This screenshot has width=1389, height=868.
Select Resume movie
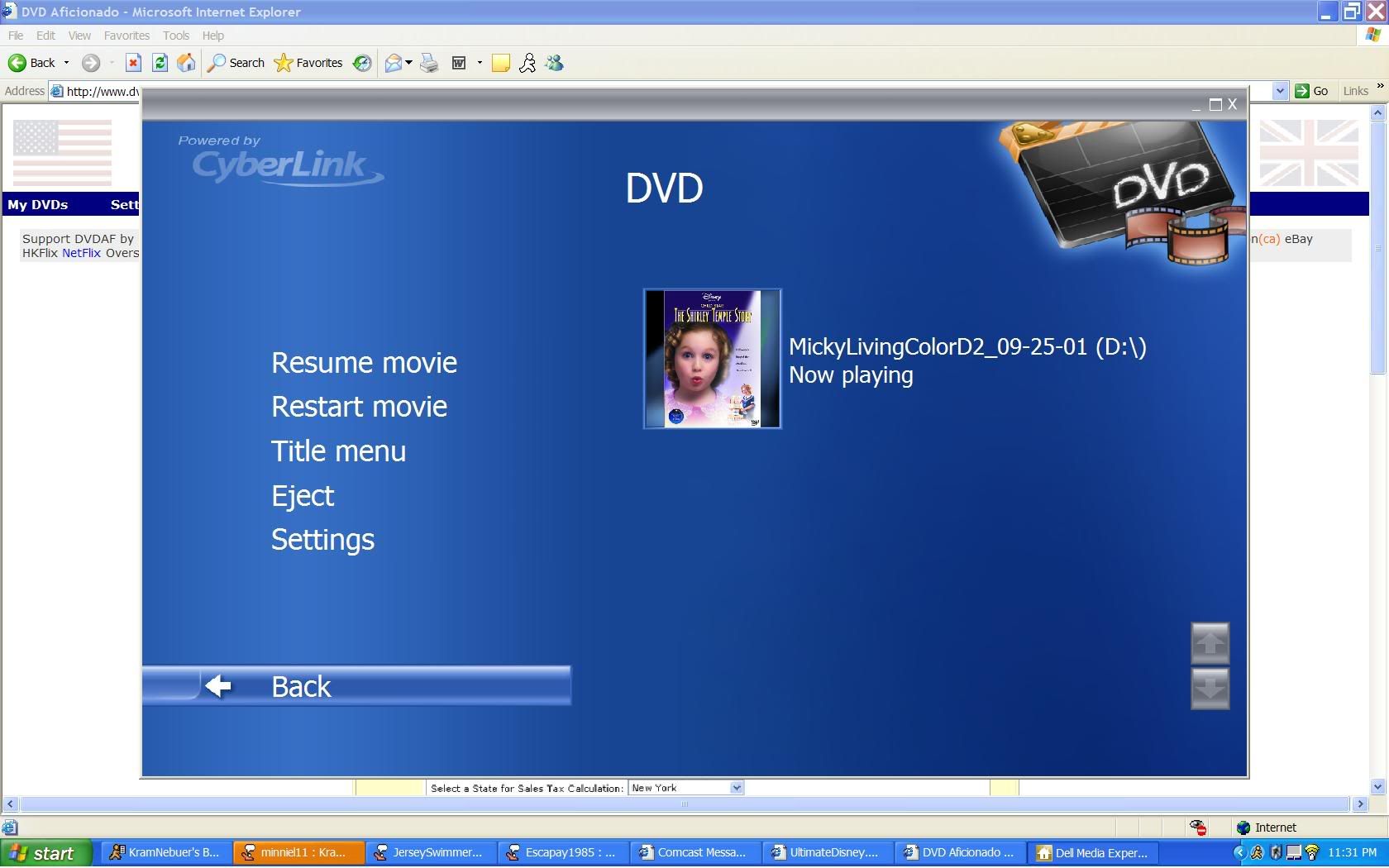[364, 363]
